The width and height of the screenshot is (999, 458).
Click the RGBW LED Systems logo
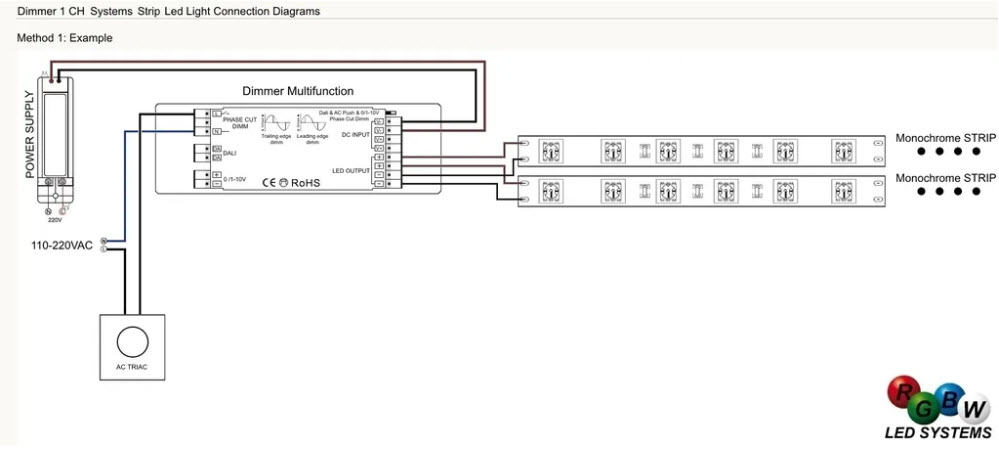(938, 407)
